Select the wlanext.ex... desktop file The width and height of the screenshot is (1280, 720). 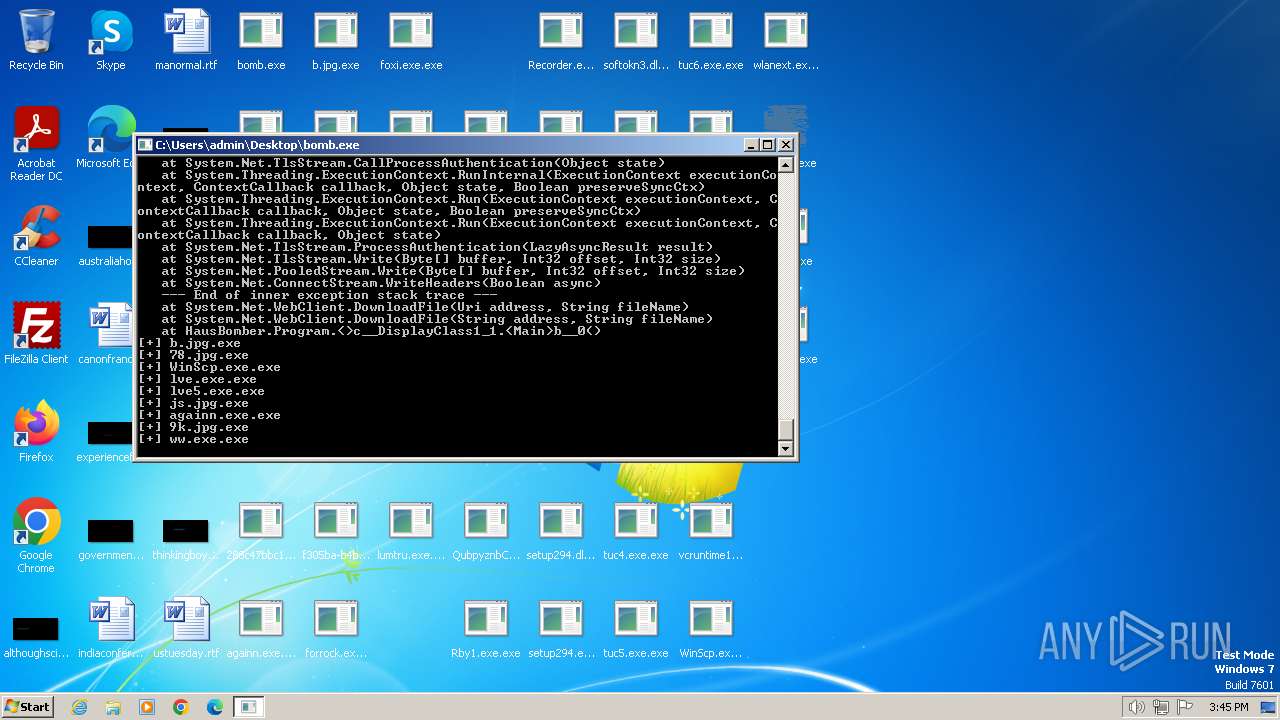786,40
